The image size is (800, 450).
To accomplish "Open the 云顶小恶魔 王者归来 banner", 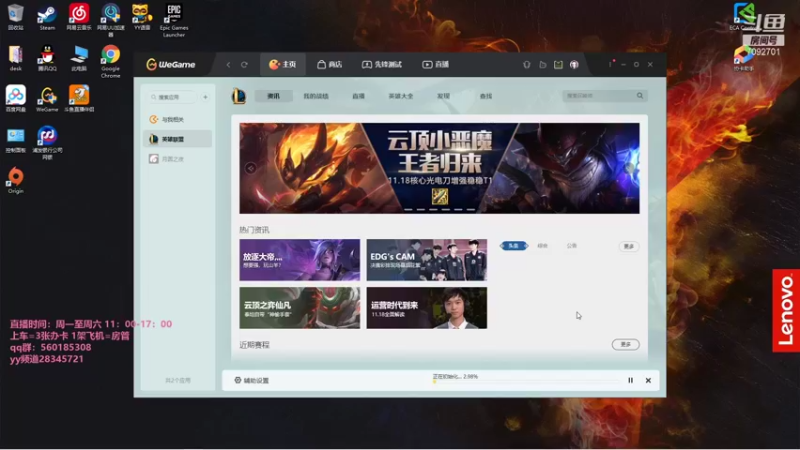I will click(x=439, y=168).
